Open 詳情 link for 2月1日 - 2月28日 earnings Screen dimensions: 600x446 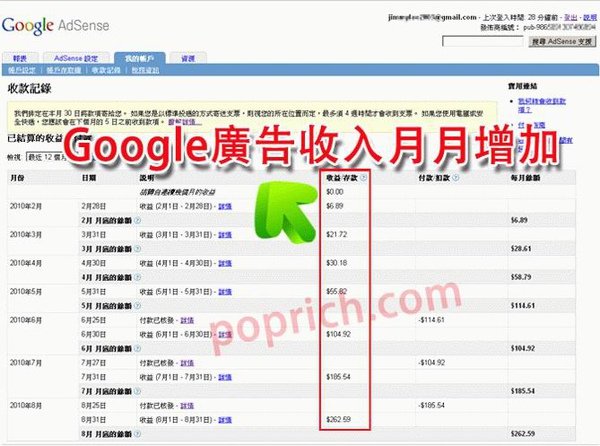[225, 206]
